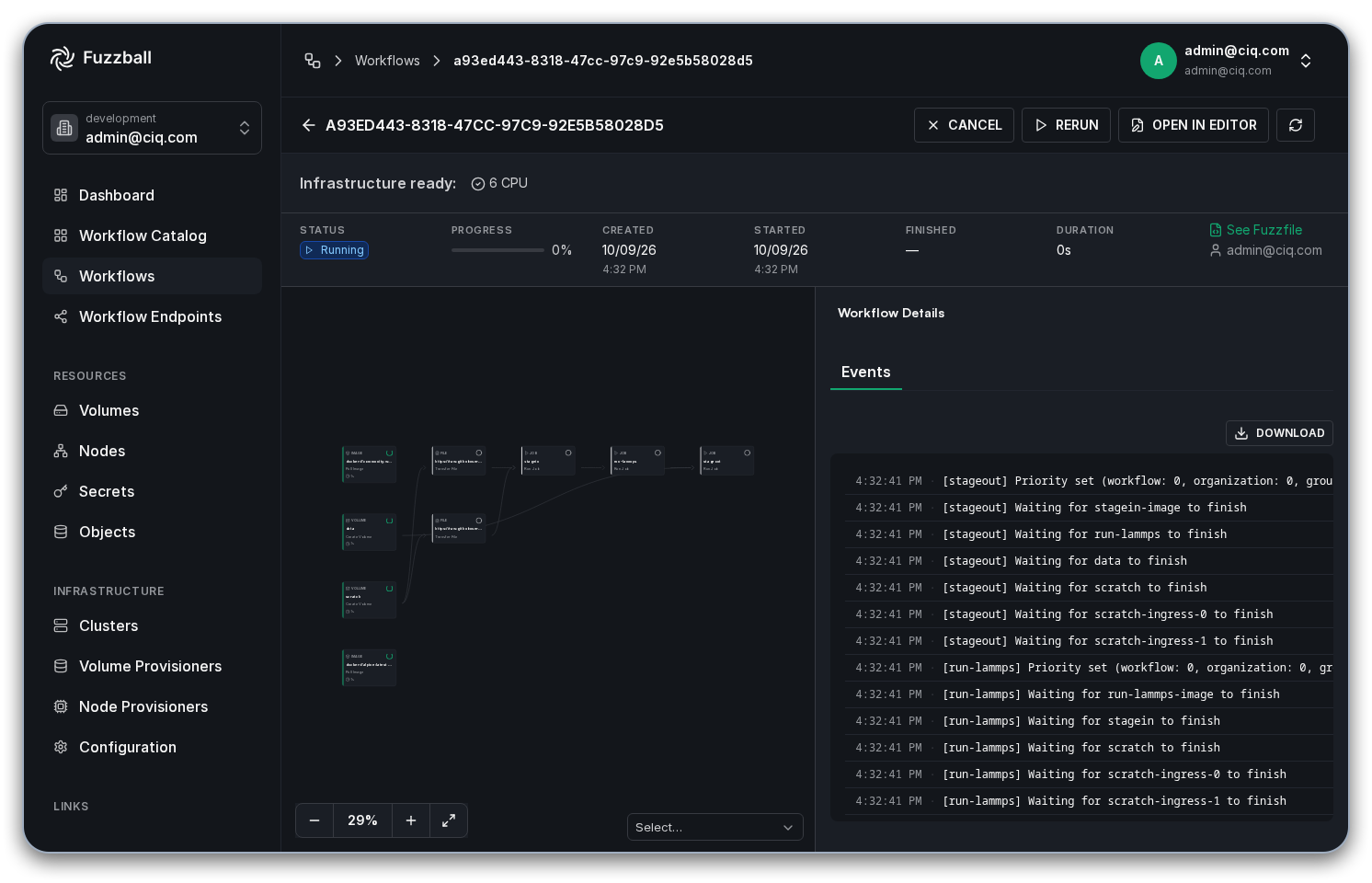Click the workflow ID in the breadcrumb
The height and width of the screenshot is (883, 1372).
(603, 61)
